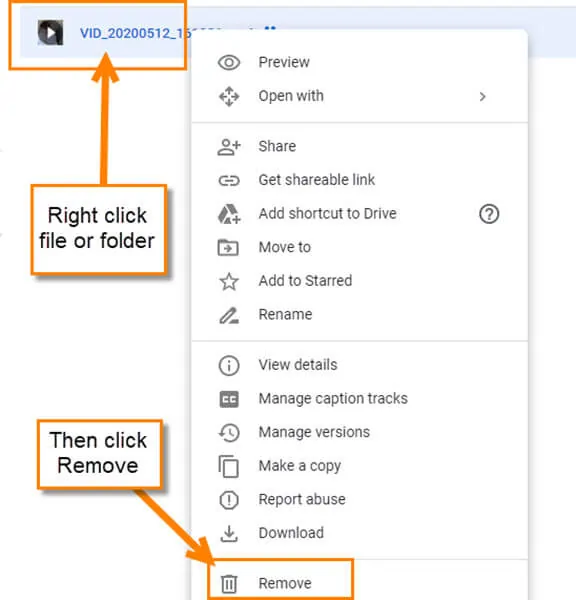Choose Get shareable link text entry

[317, 180]
